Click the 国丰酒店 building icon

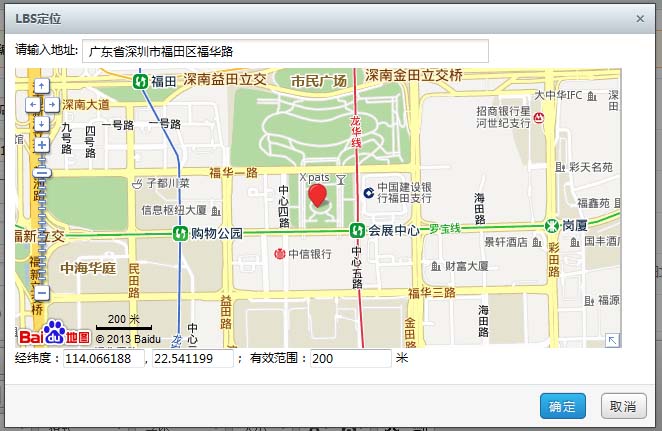[x=575, y=242]
